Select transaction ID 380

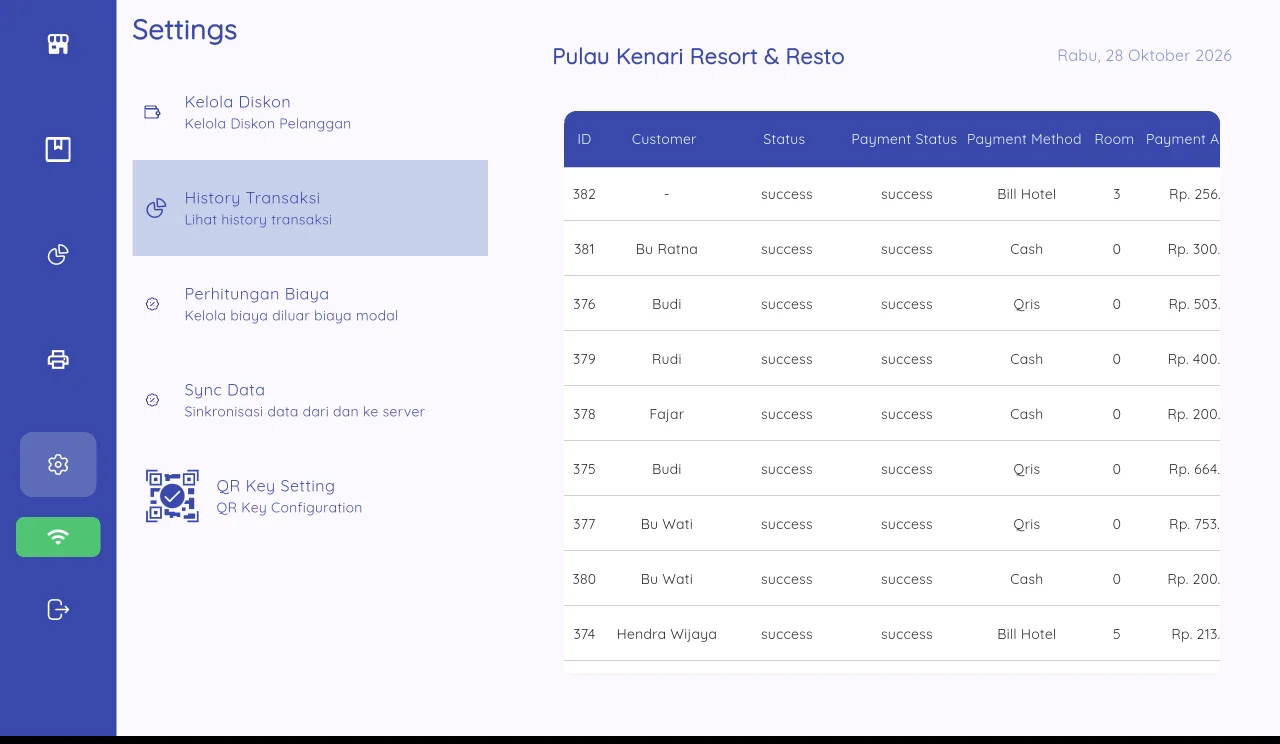(x=584, y=579)
